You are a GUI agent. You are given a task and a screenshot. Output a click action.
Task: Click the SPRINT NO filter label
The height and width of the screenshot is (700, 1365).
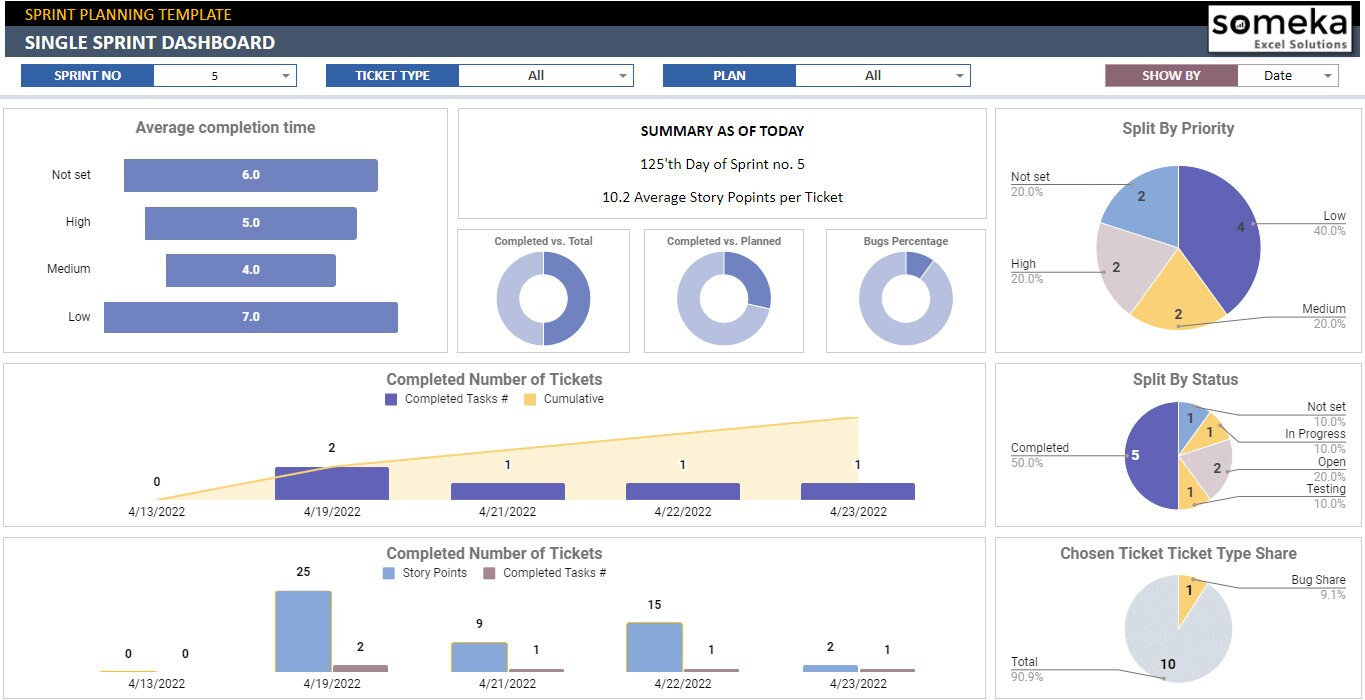[86, 75]
